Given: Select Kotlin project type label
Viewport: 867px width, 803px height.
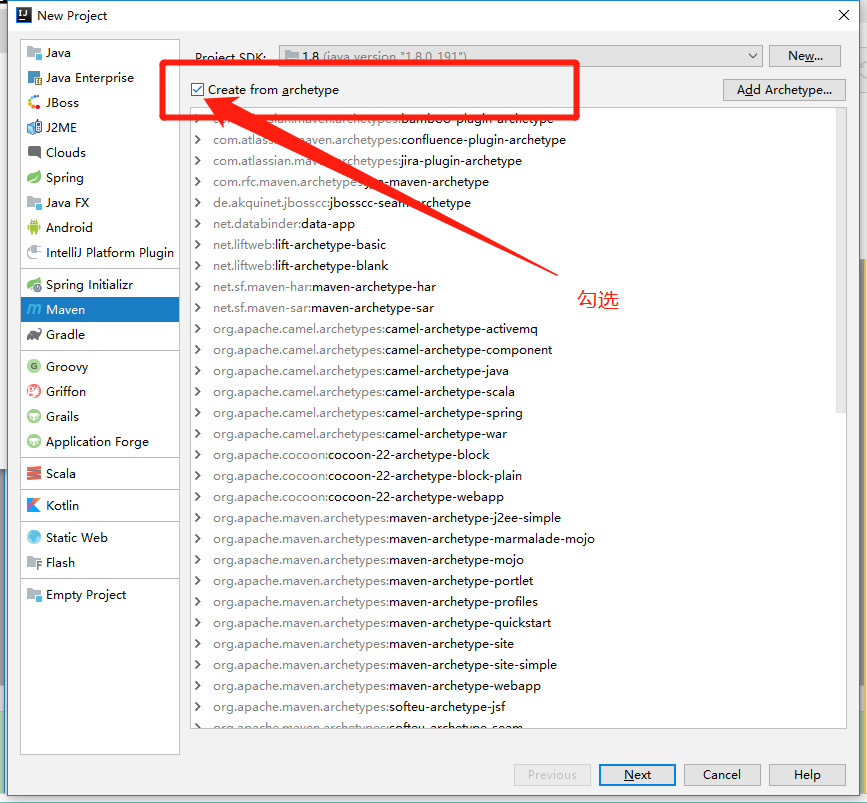Looking at the screenshot, I should pos(62,505).
